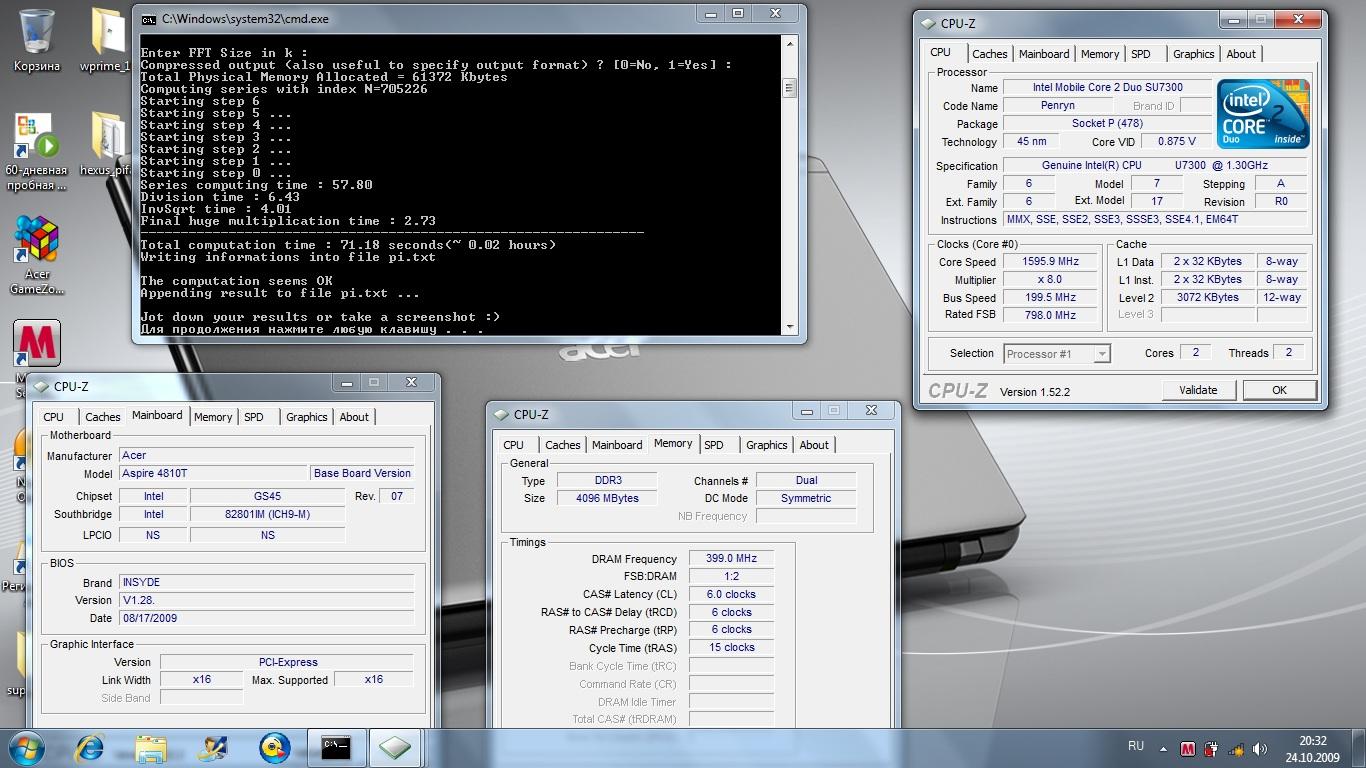This screenshot has width=1366, height=768.
Task: Open the McAfee desktop shortcut
Action: (x=37, y=344)
